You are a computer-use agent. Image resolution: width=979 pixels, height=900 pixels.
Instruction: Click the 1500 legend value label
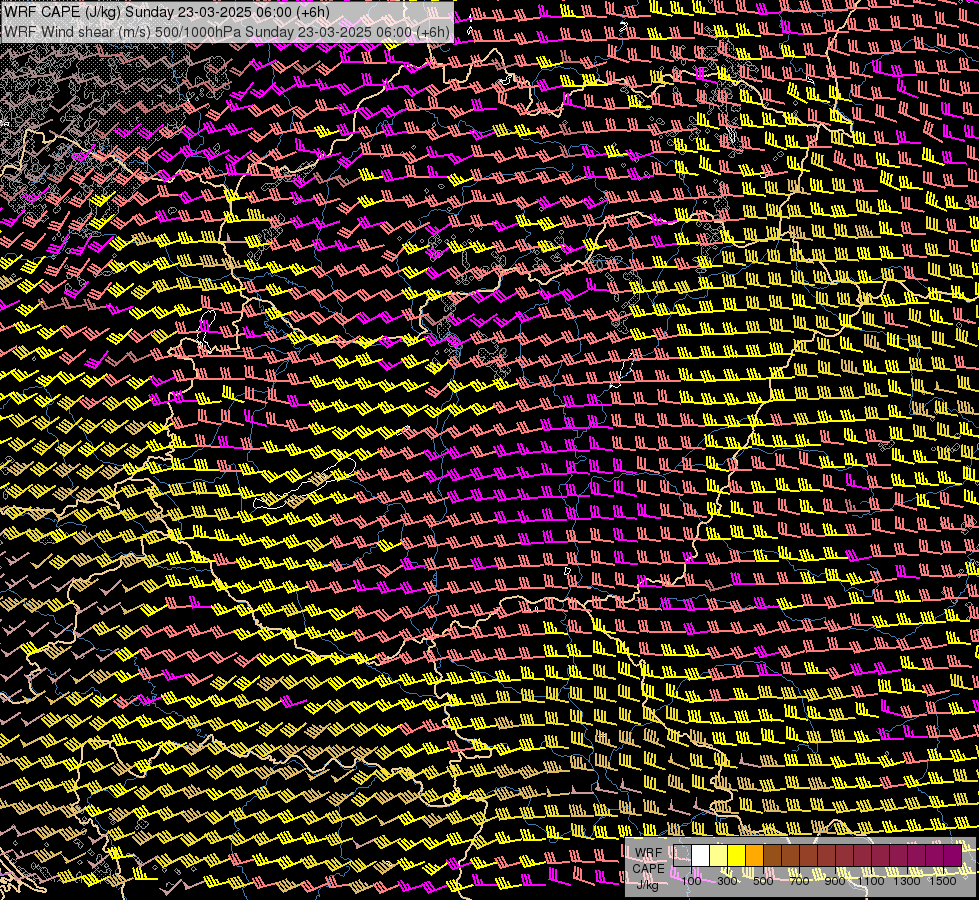click(x=943, y=881)
